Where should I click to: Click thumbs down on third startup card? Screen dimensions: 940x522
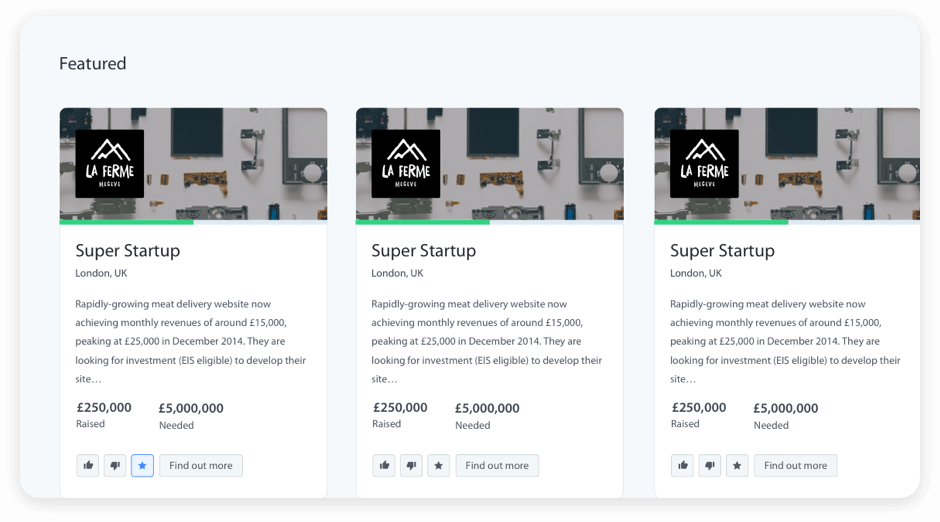710,466
